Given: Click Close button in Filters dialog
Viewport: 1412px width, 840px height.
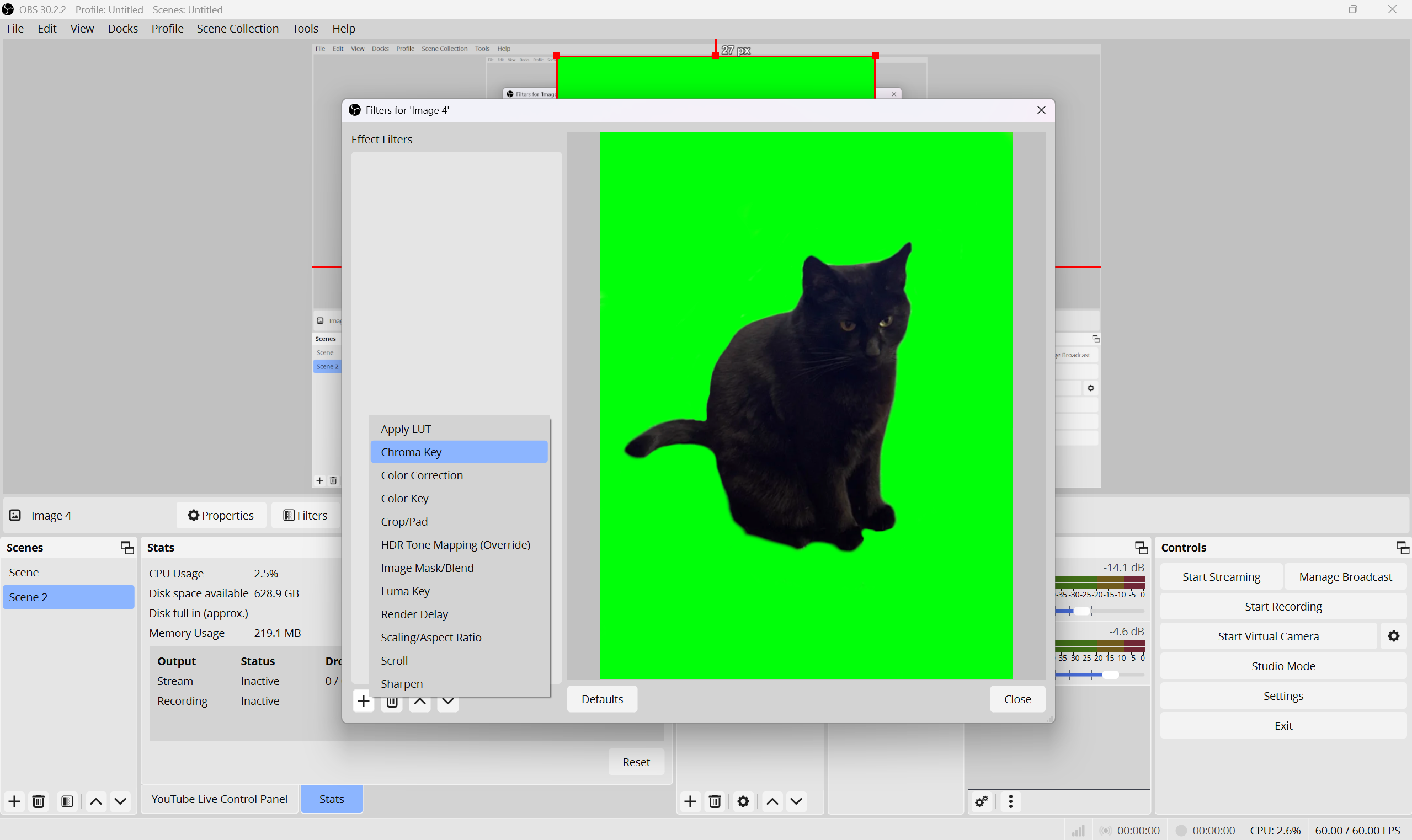Looking at the screenshot, I should coord(1018,699).
